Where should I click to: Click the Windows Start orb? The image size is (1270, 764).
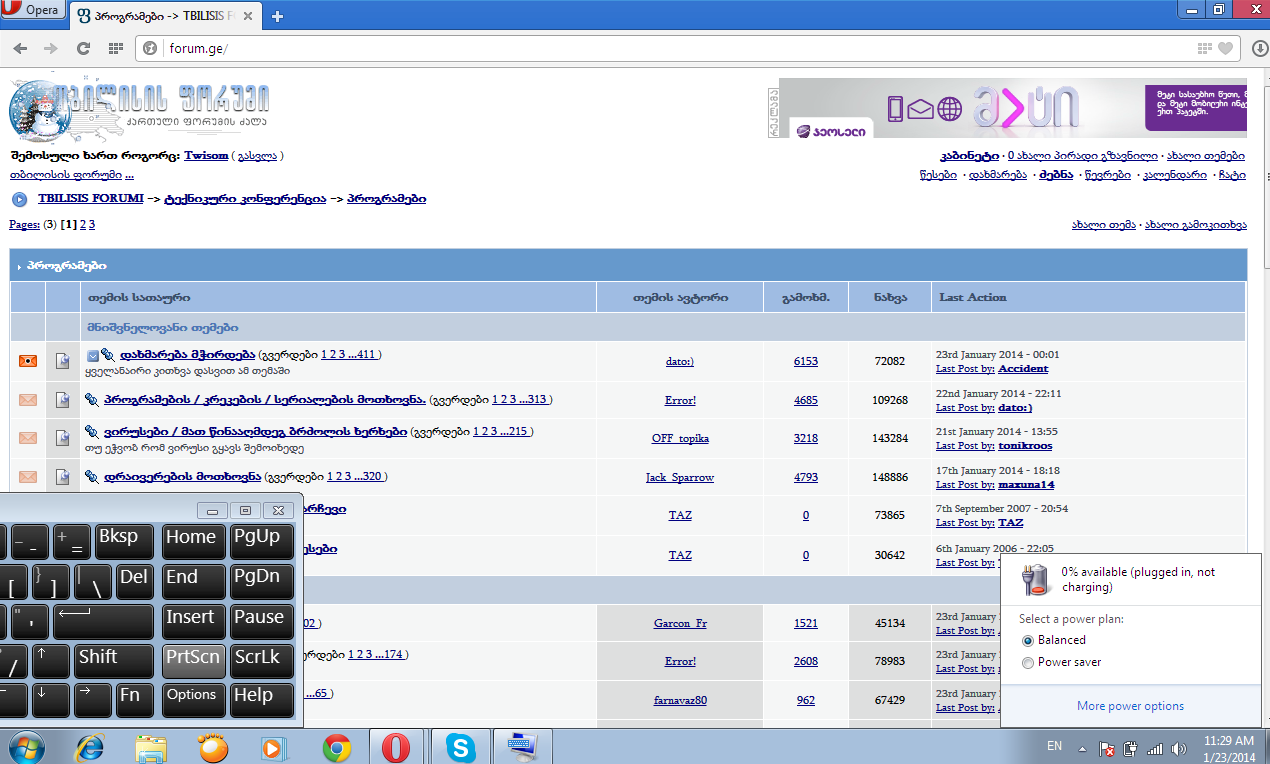click(27, 746)
